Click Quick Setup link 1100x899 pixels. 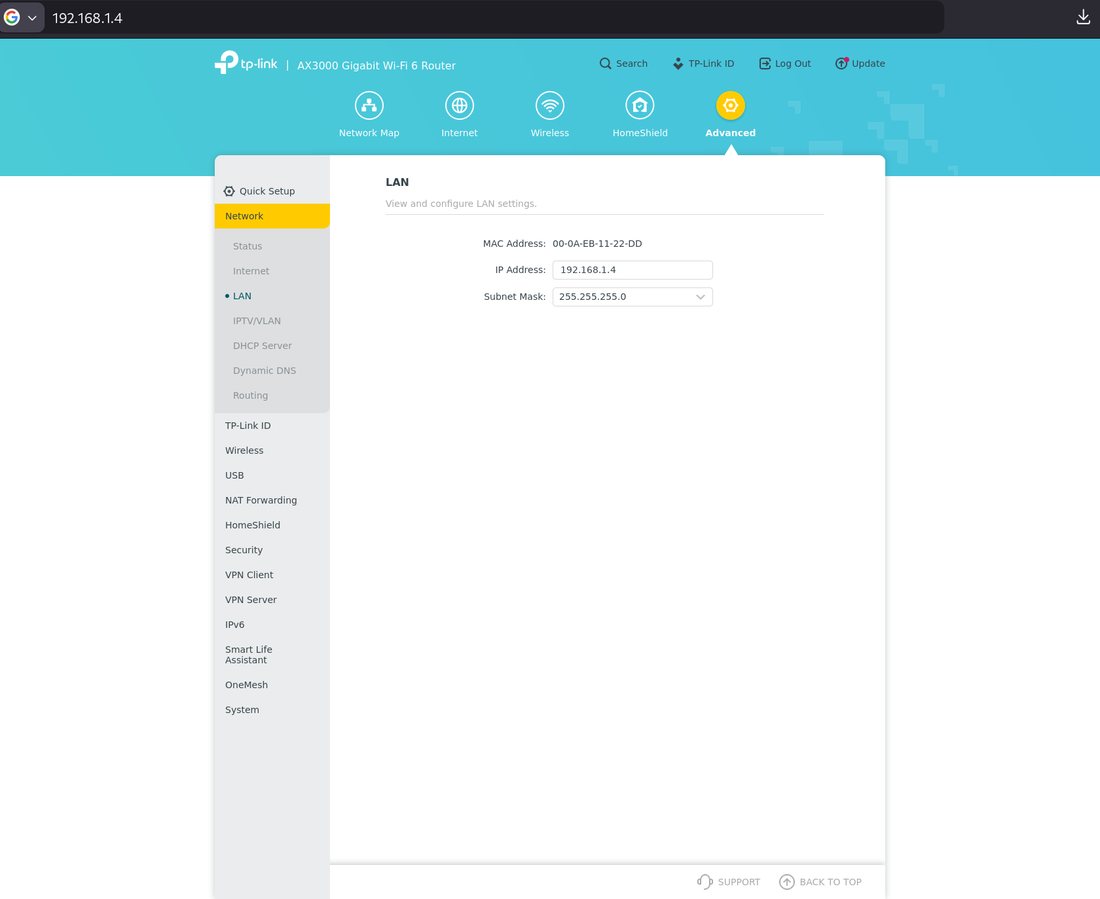click(x=267, y=191)
